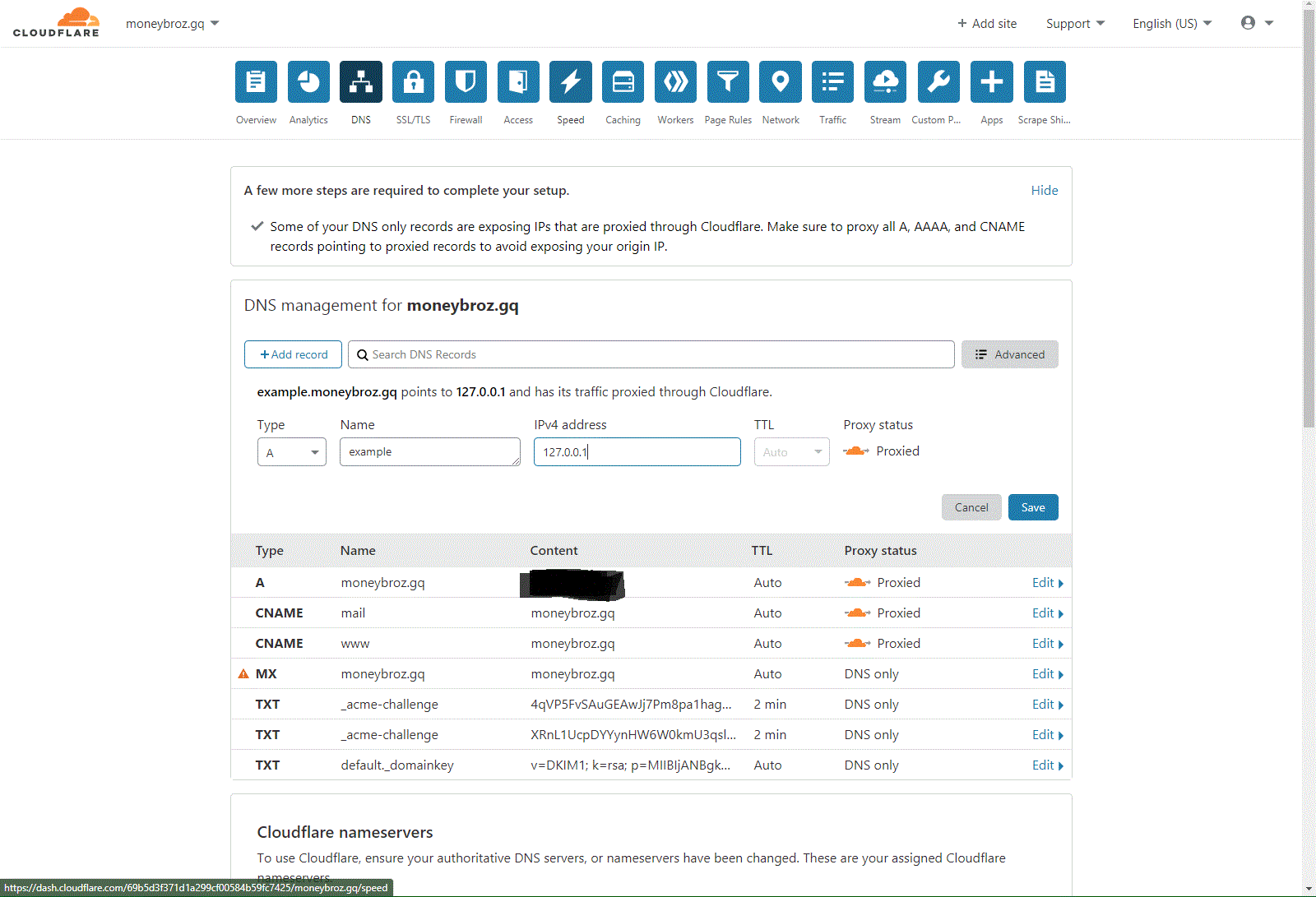Toggle proxy cloud for A moneybroz.gq record

[x=857, y=582]
